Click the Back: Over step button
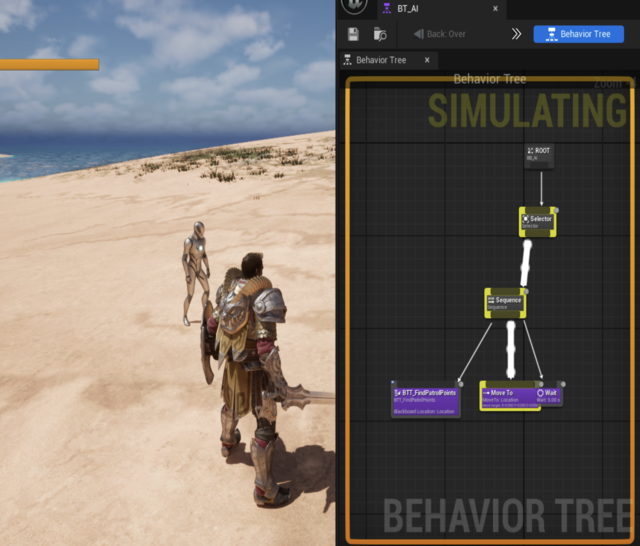 440,34
